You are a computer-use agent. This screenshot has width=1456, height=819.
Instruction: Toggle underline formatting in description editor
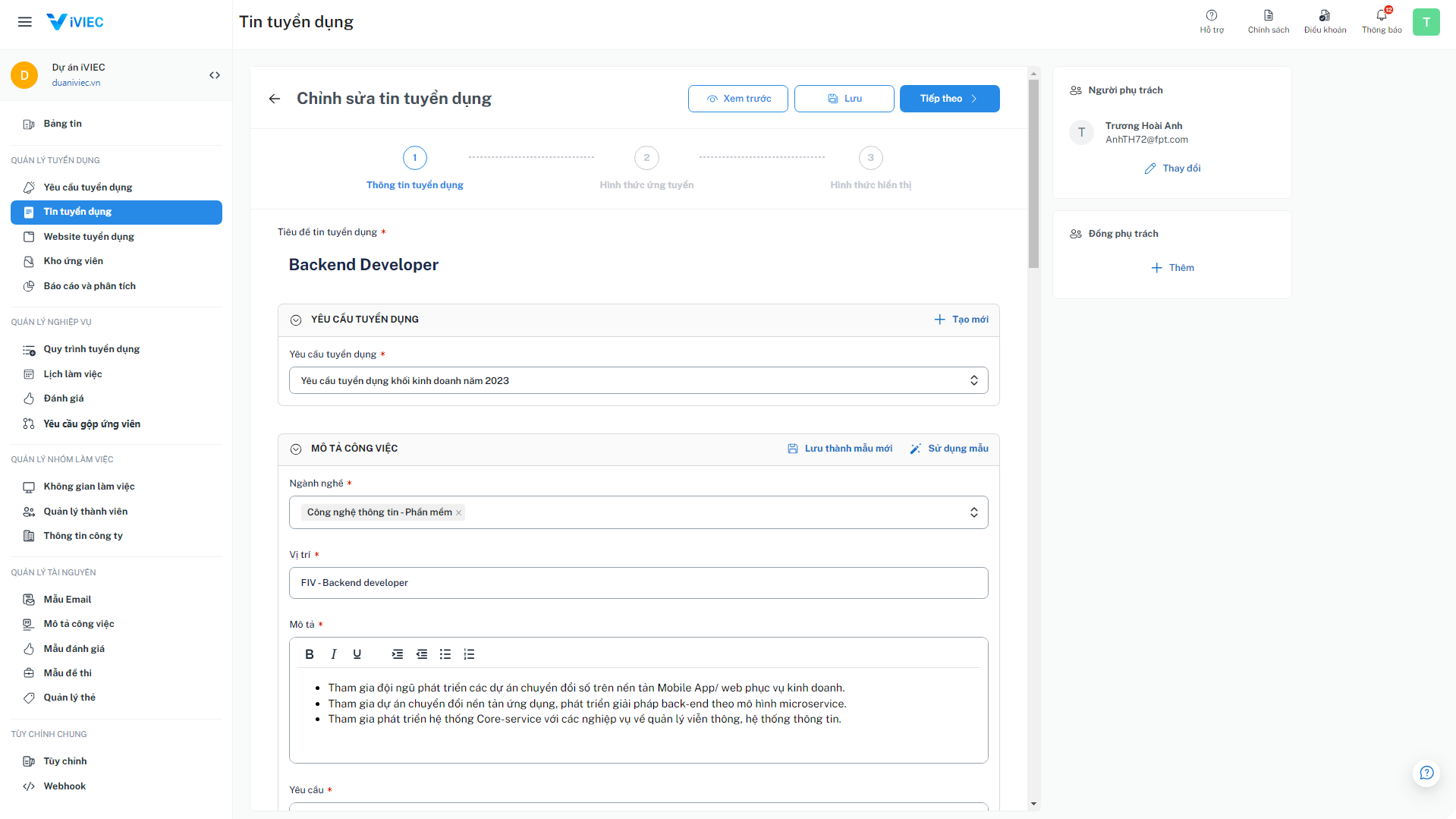357,654
